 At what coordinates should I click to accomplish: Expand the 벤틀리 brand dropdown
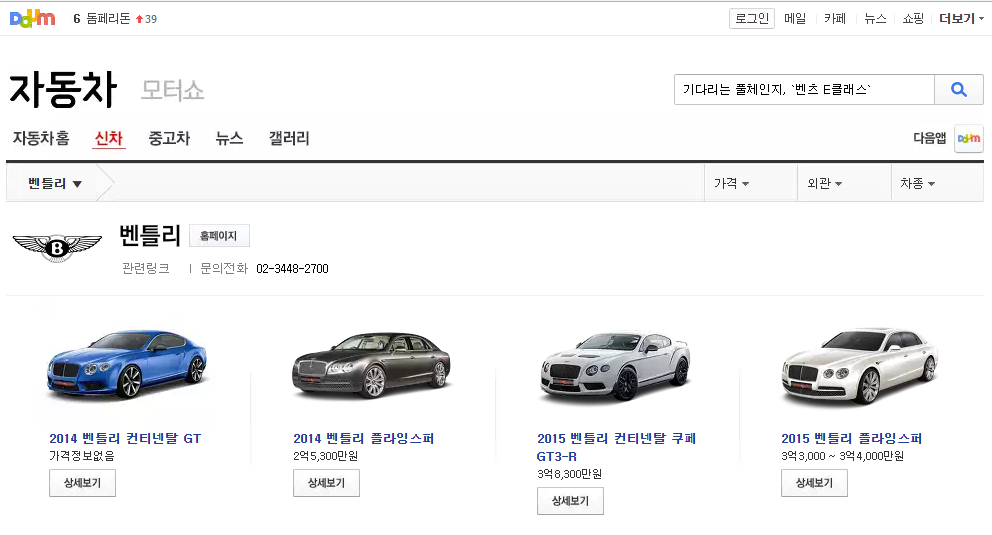tap(55, 183)
